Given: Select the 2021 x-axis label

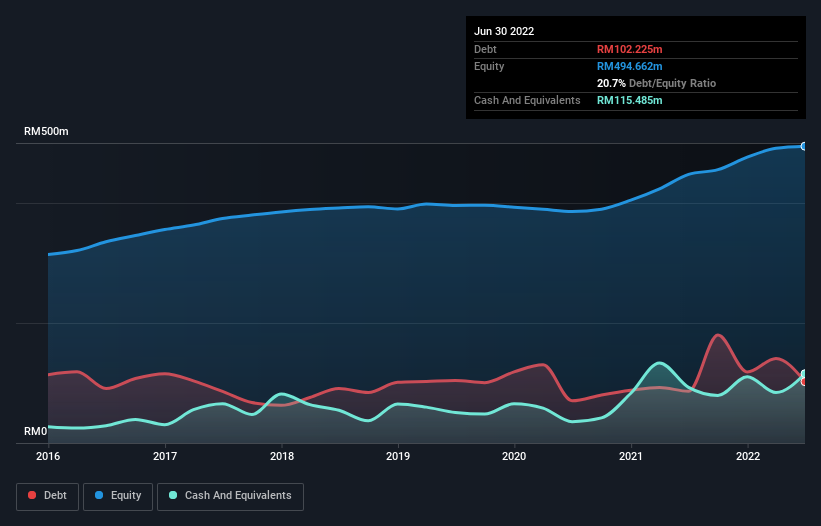Looking at the screenshot, I should 631,456.
